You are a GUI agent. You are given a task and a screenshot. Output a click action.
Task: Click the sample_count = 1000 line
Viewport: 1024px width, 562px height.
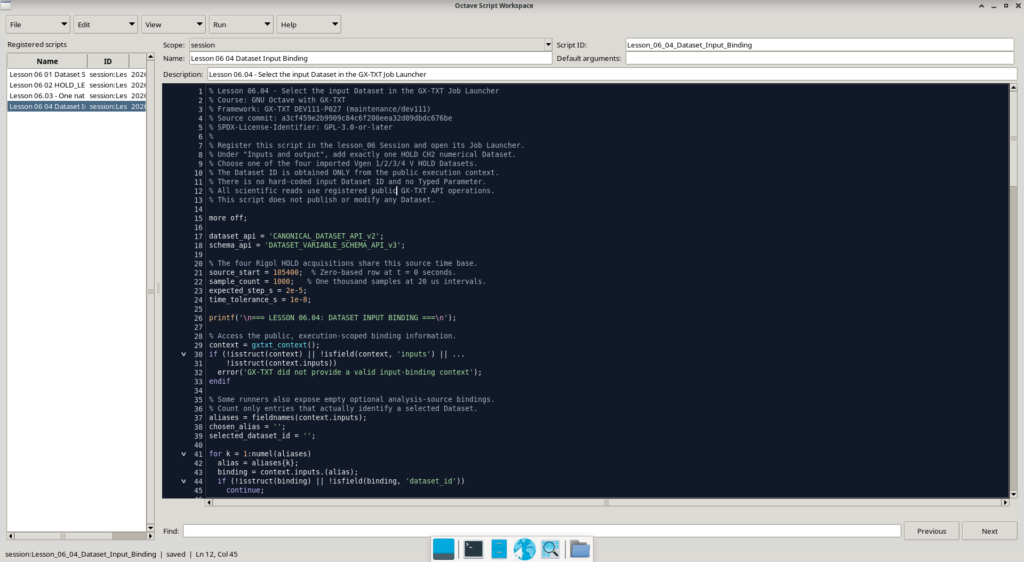[x=251, y=281]
